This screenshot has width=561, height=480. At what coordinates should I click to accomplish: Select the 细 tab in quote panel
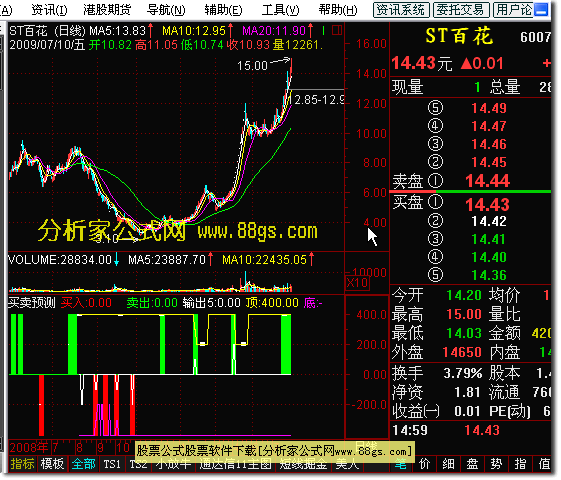point(448,464)
